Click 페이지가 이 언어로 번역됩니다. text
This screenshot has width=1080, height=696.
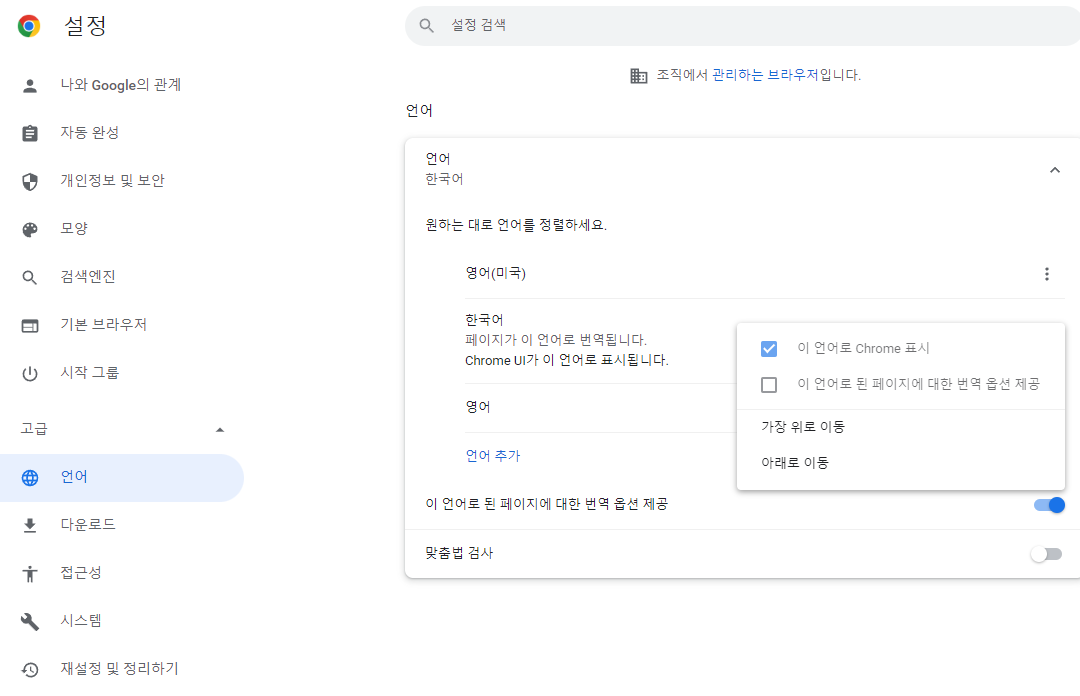click(556, 340)
